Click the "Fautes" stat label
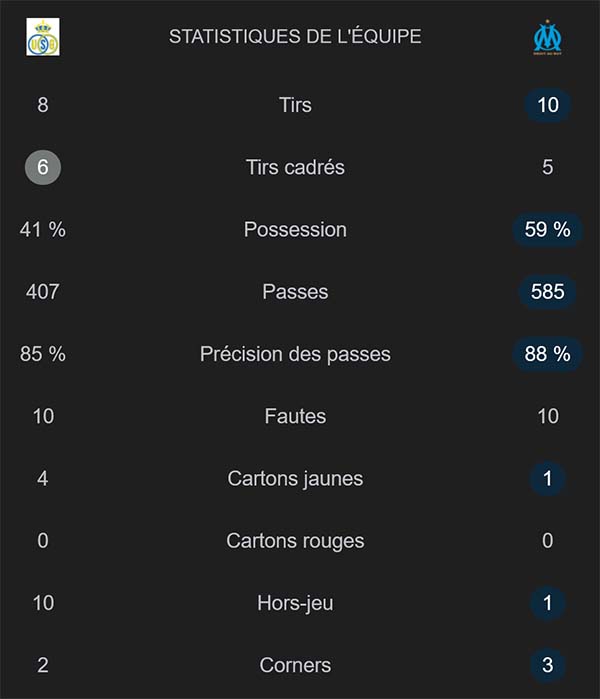Viewport: 600px width, 699px height. tap(295, 416)
